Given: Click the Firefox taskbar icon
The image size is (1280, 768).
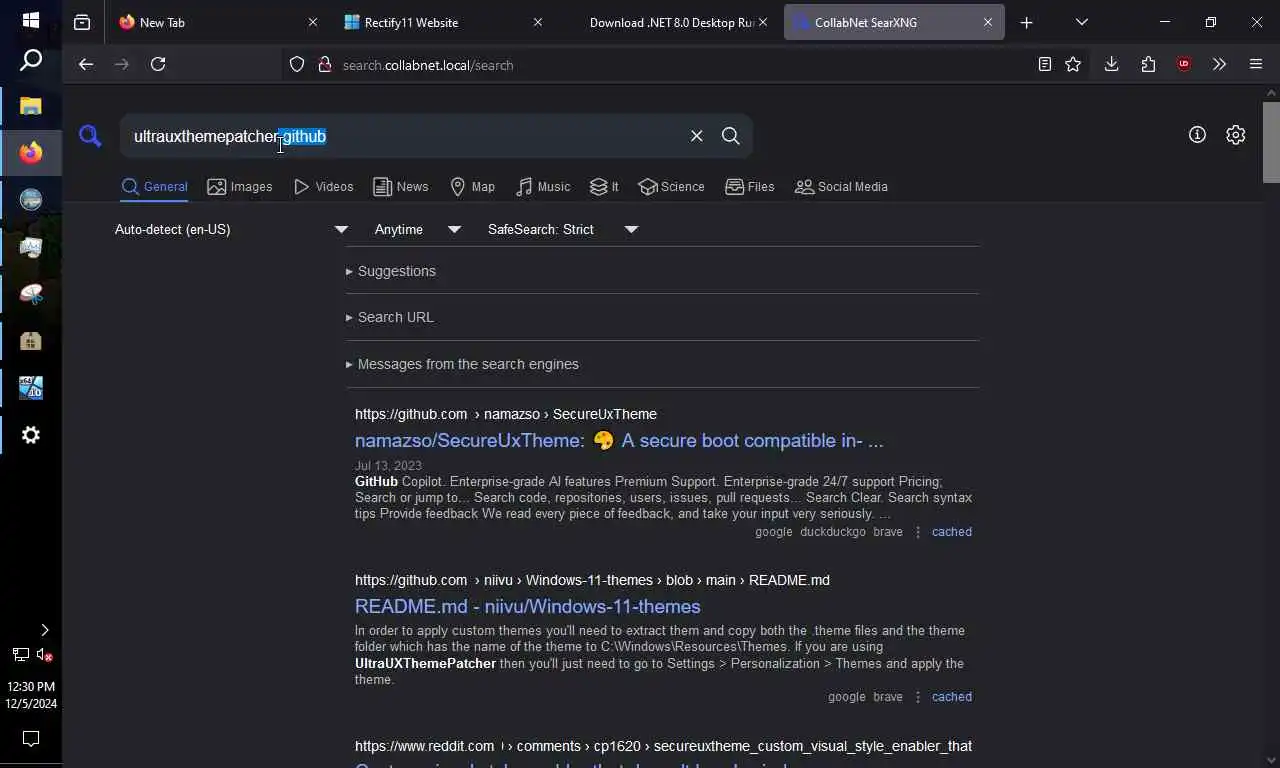Looking at the screenshot, I should click(30, 152).
